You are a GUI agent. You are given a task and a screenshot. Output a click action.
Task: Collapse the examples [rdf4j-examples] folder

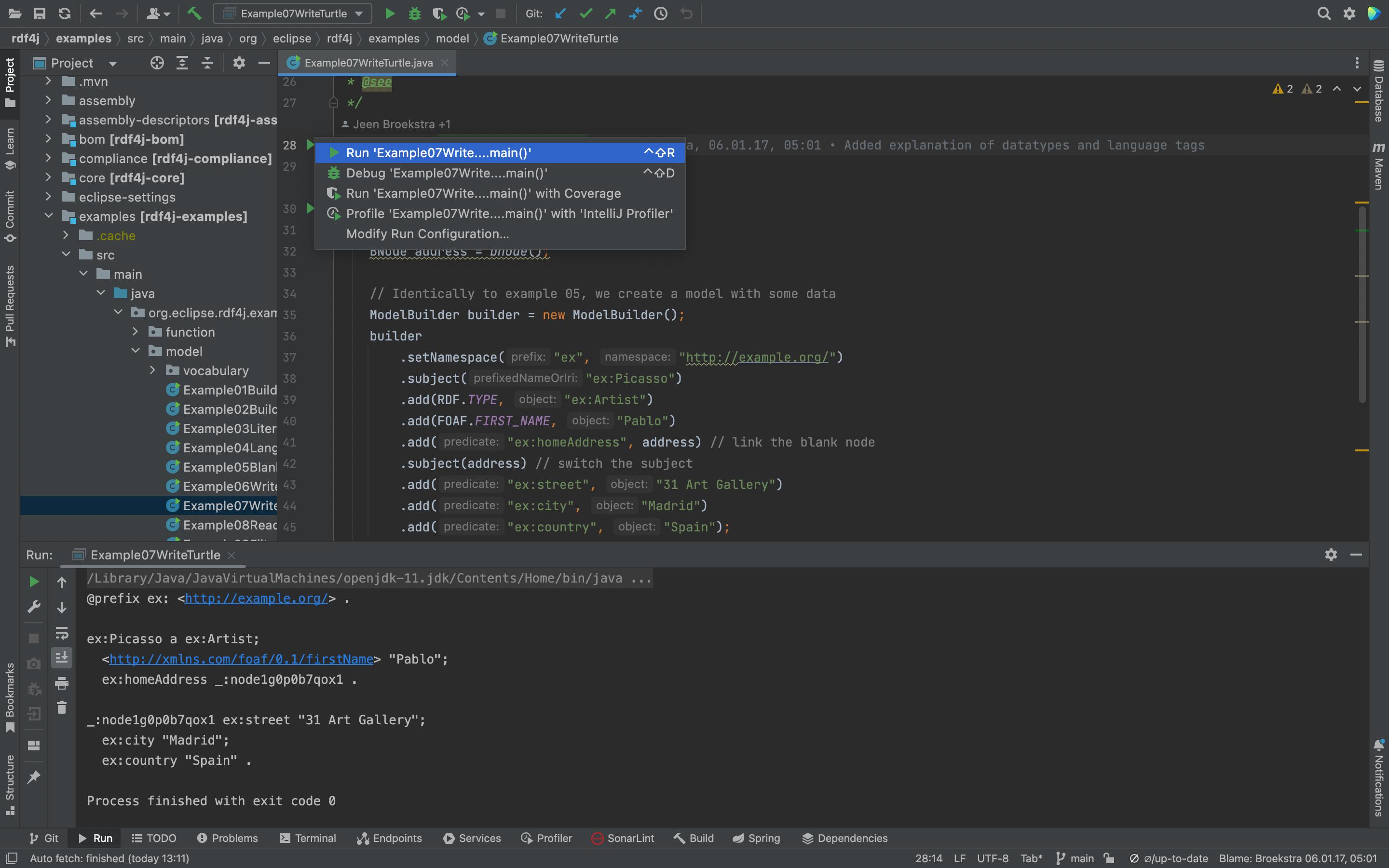(x=49, y=216)
